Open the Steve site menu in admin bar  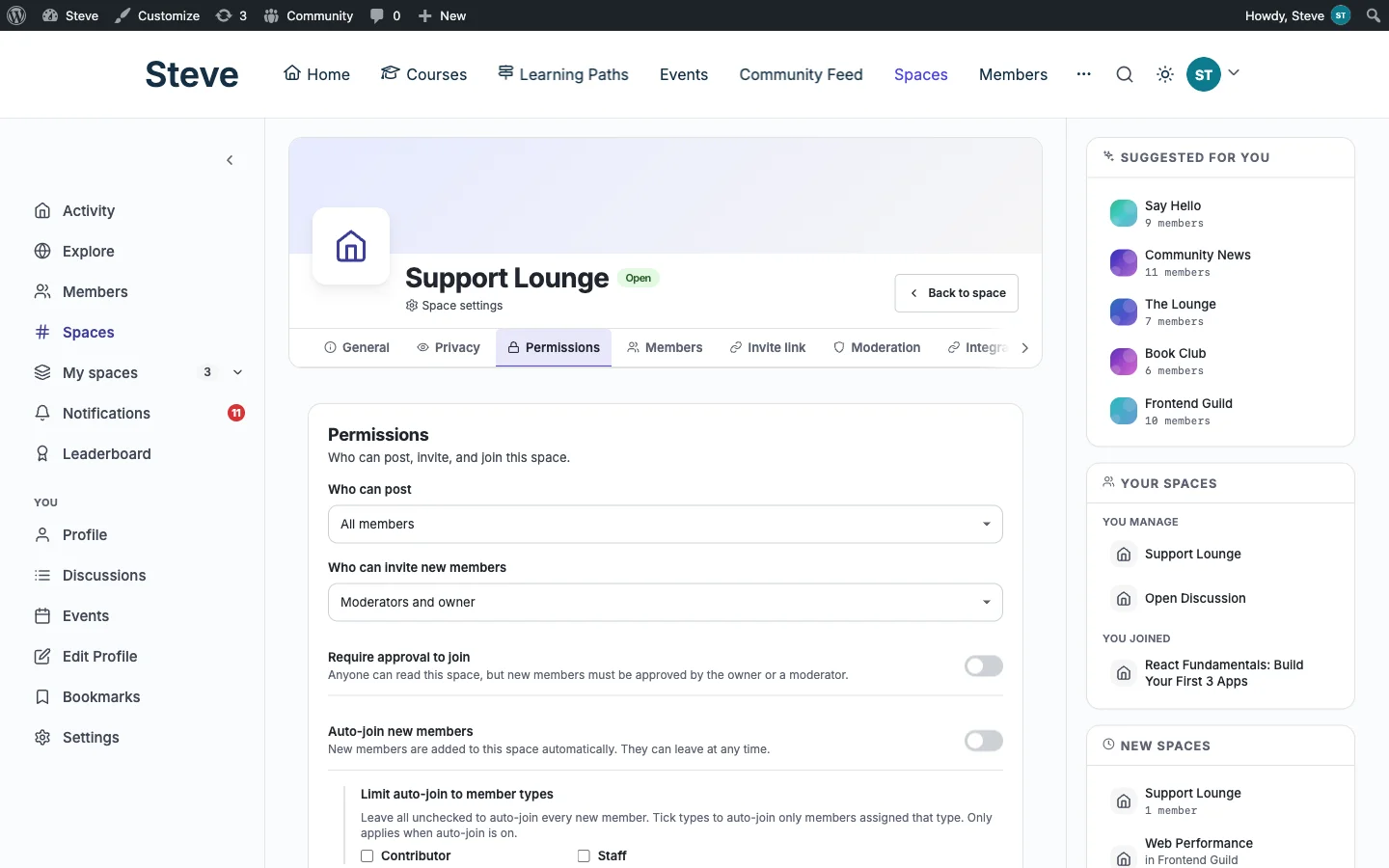70,15
